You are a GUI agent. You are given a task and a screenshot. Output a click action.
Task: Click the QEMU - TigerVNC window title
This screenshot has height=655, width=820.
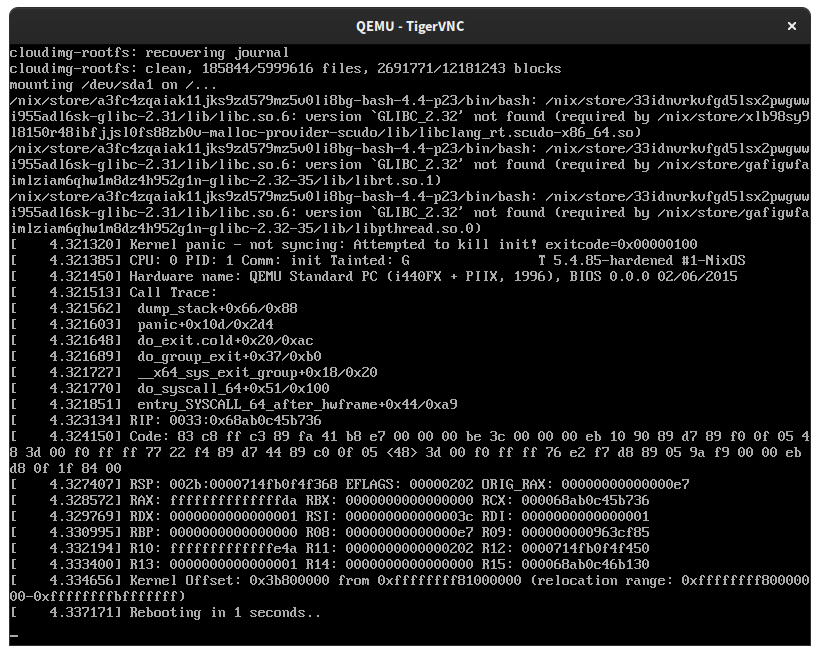coord(409,26)
